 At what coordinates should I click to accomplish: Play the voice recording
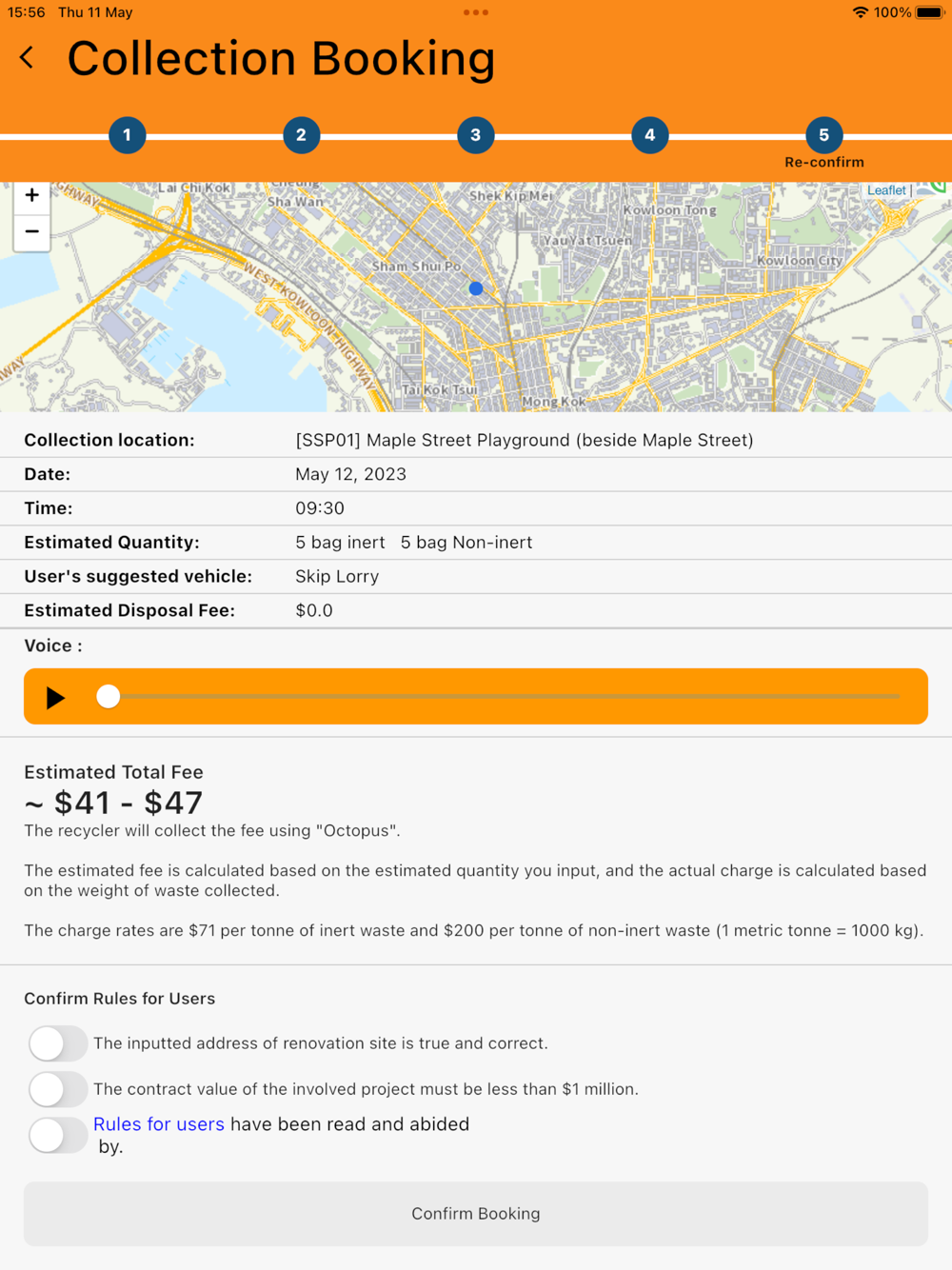tap(55, 698)
